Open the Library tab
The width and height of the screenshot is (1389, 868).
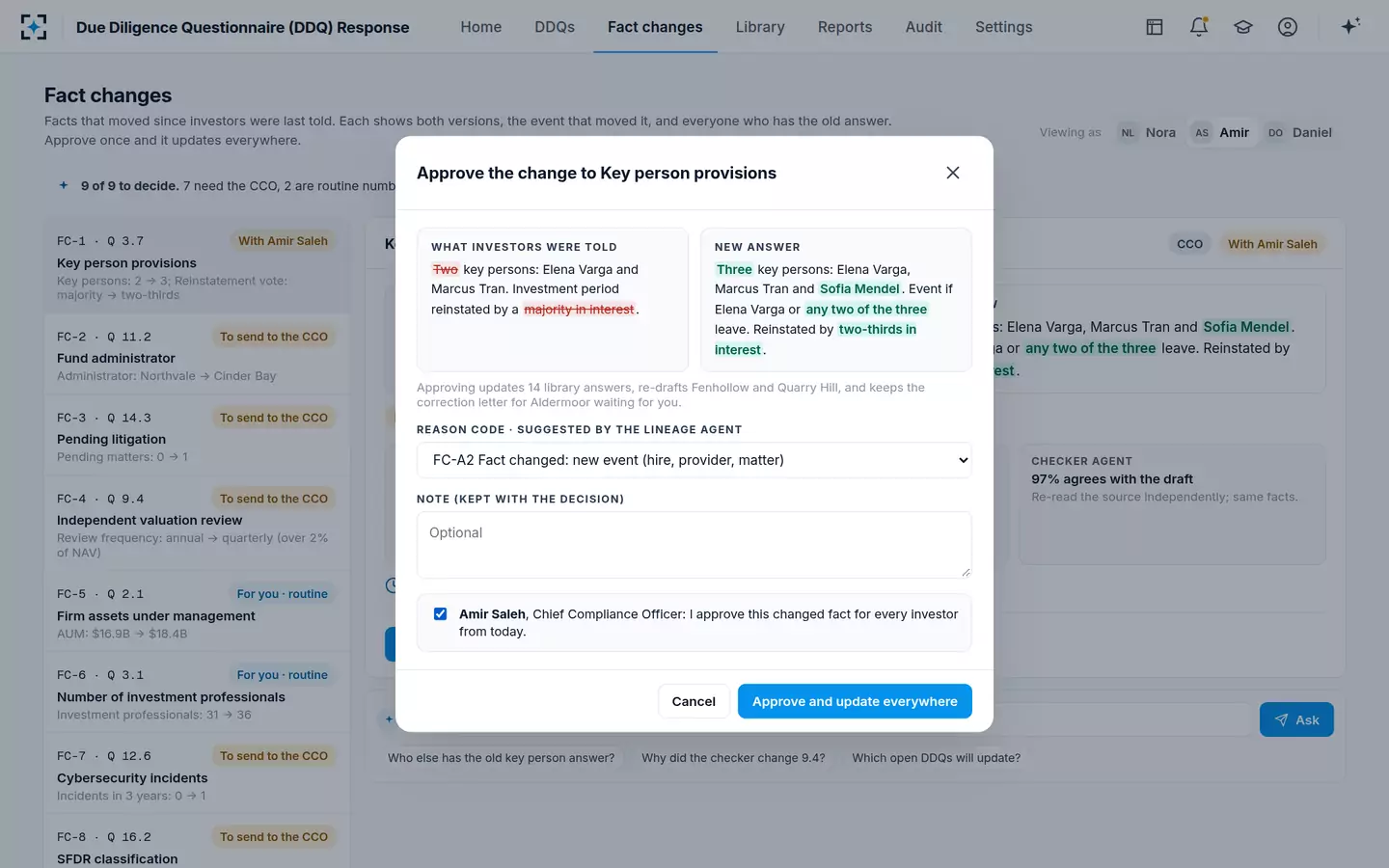(760, 27)
